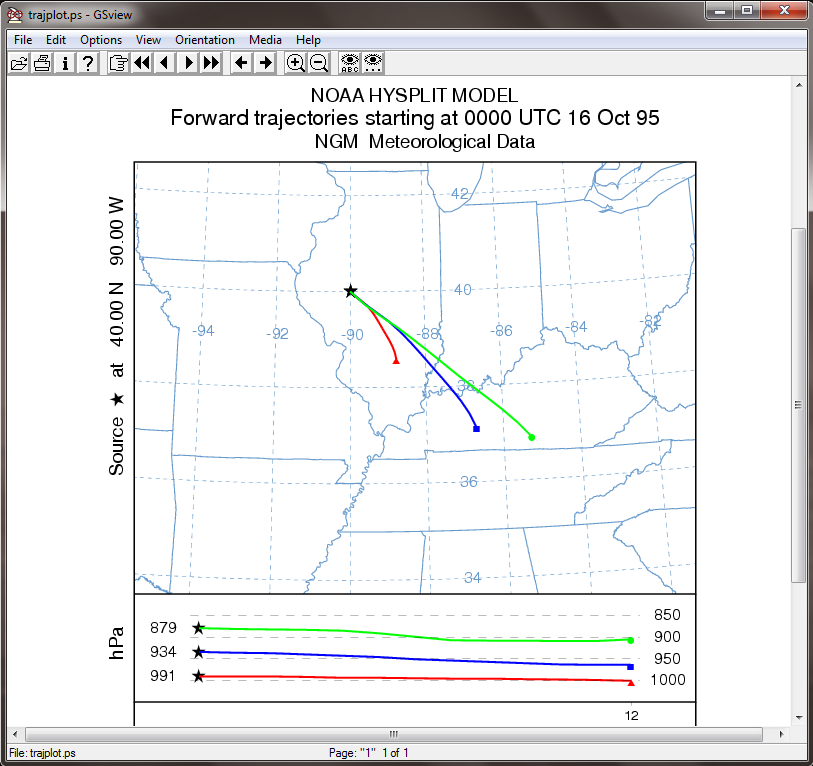The image size is (813, 766).
Task: Open the View menu
Action: click(148, 40)
